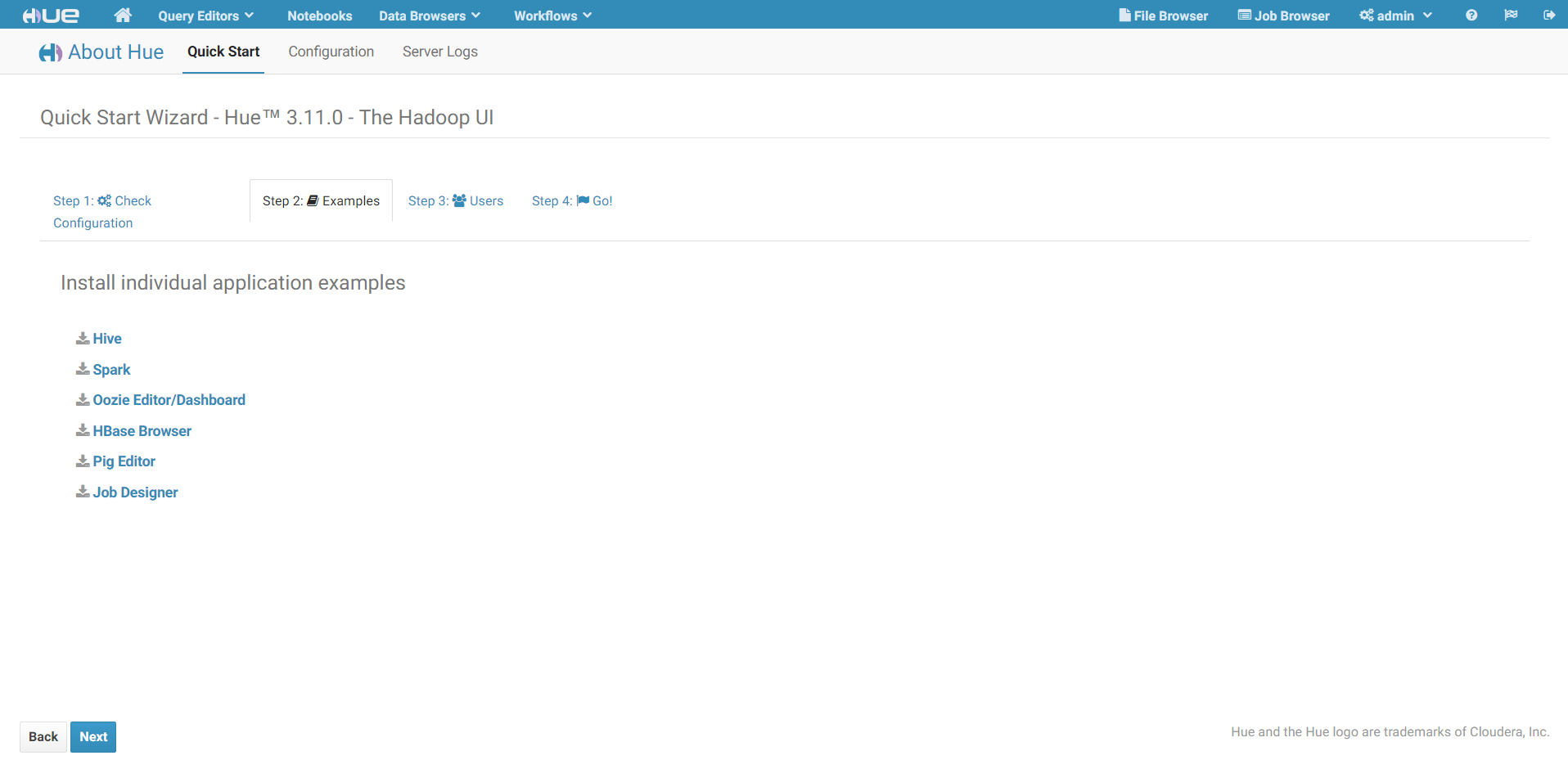Click the Hue logo in top bar

51,16
